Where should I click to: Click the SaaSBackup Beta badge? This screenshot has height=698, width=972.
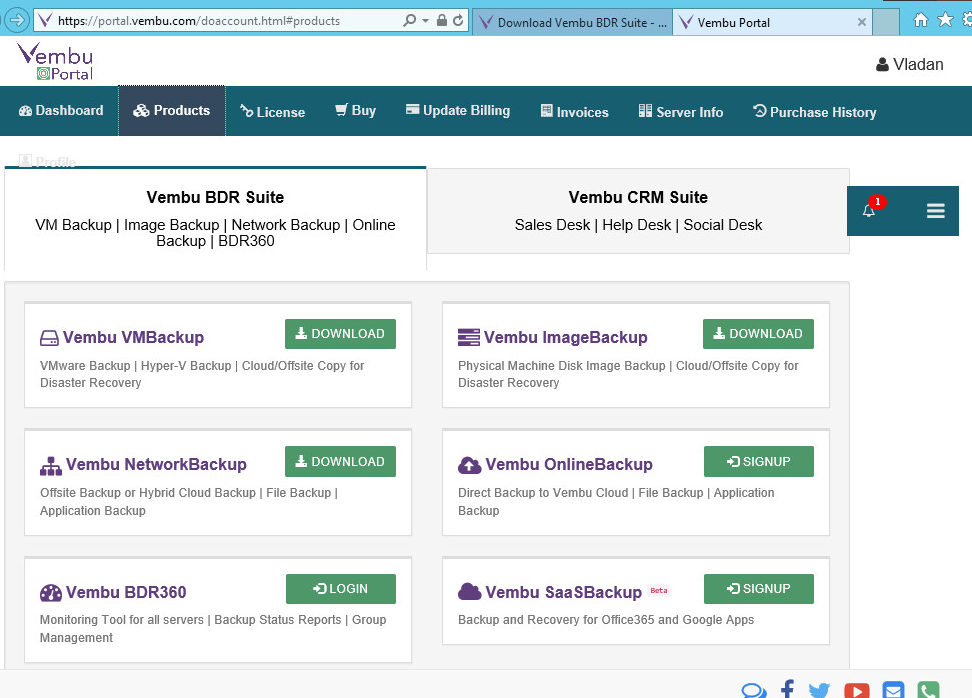[658, 590]
